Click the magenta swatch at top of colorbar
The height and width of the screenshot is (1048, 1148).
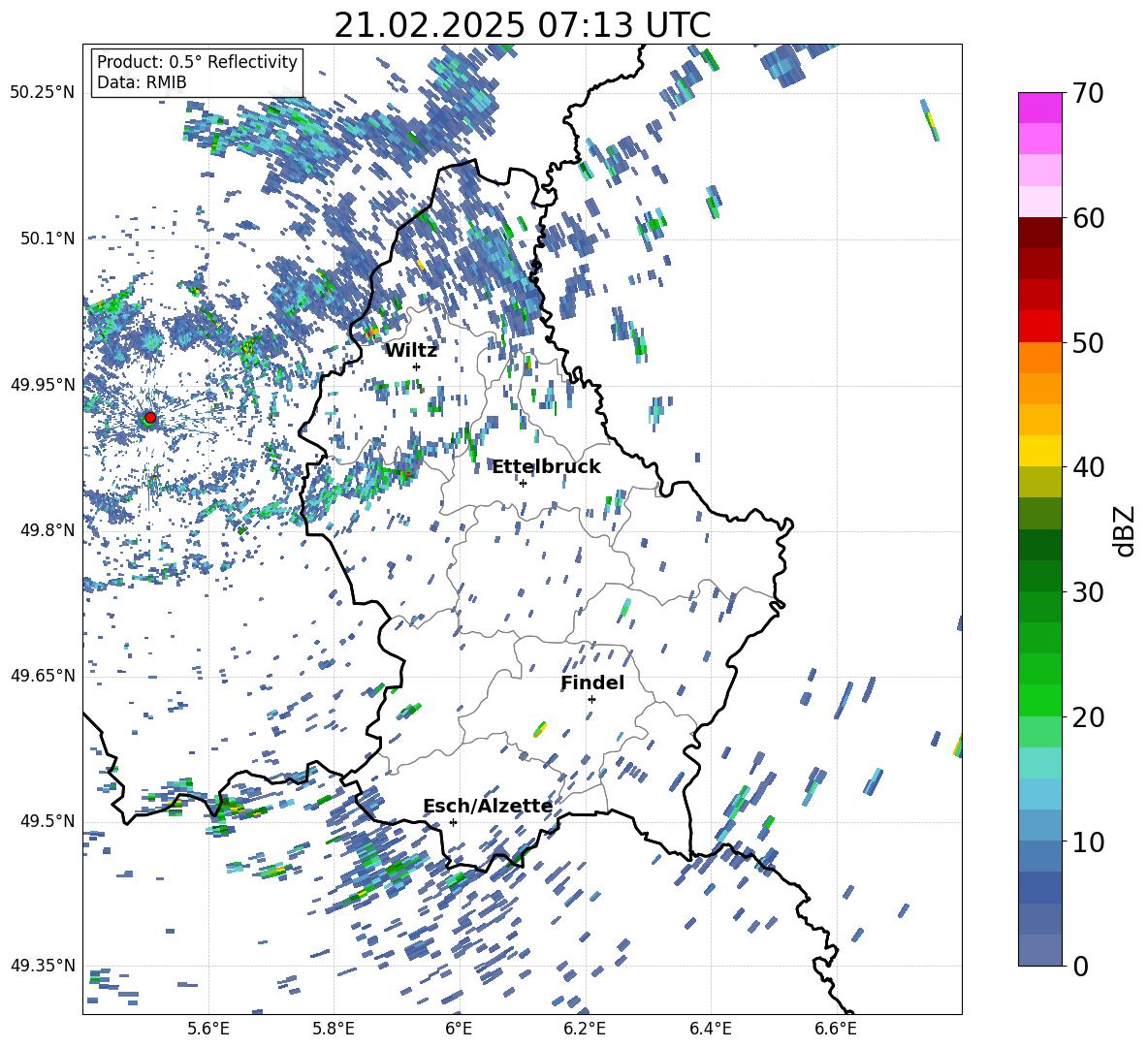point(1040,109)
